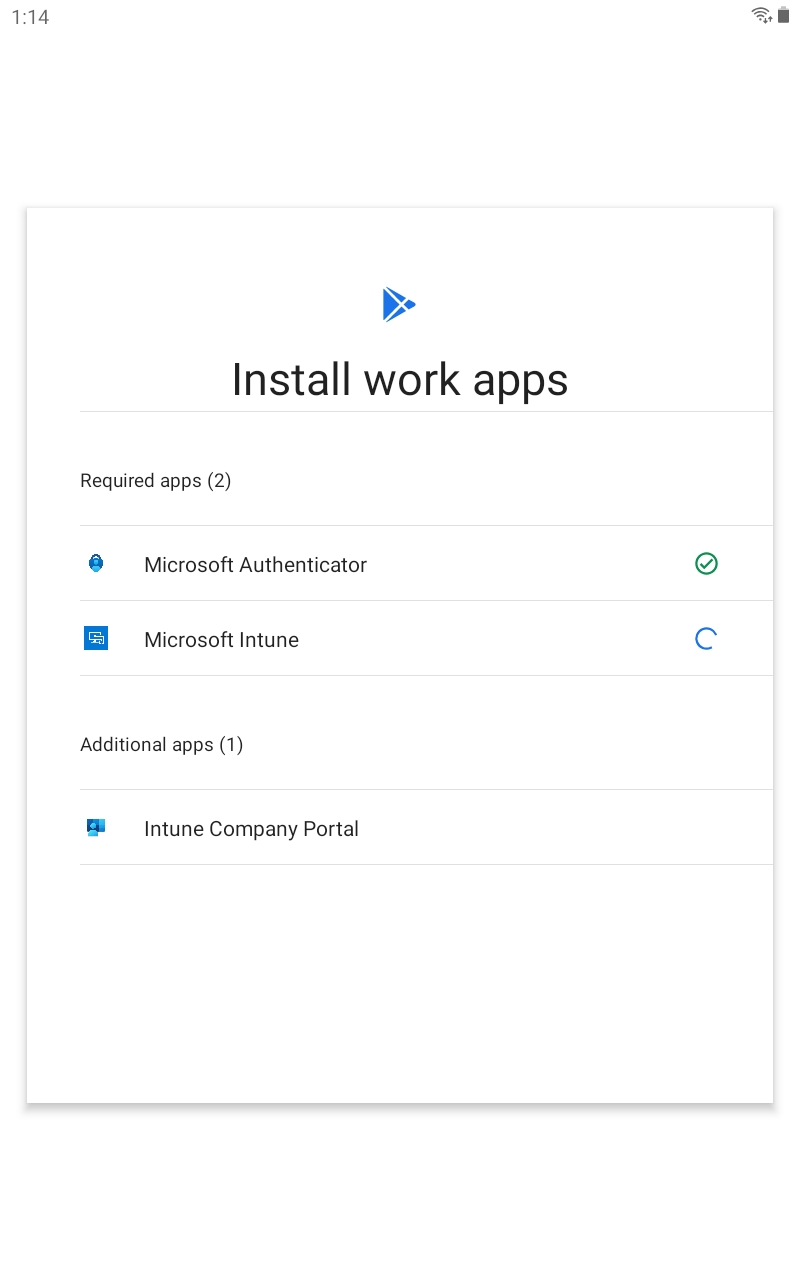800x1280 pixels.
Task: Tap the blank background below the card
Action: [x=400, y=1190]
